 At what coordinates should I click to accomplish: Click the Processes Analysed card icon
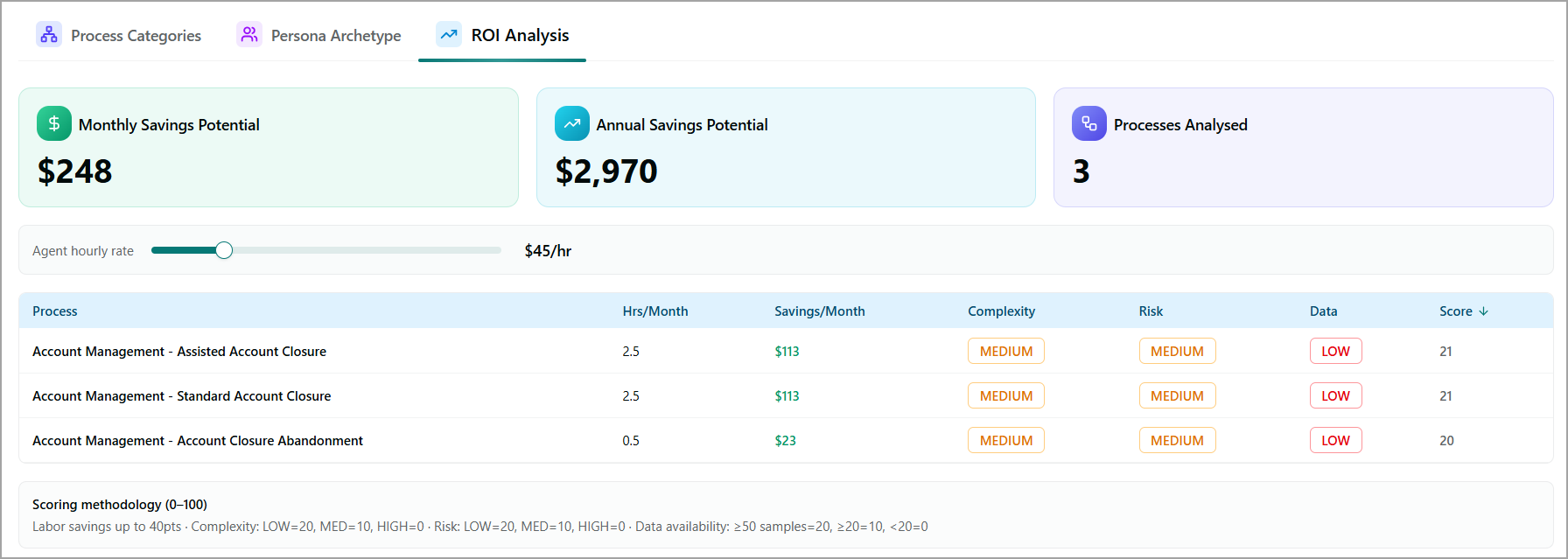1089,124
